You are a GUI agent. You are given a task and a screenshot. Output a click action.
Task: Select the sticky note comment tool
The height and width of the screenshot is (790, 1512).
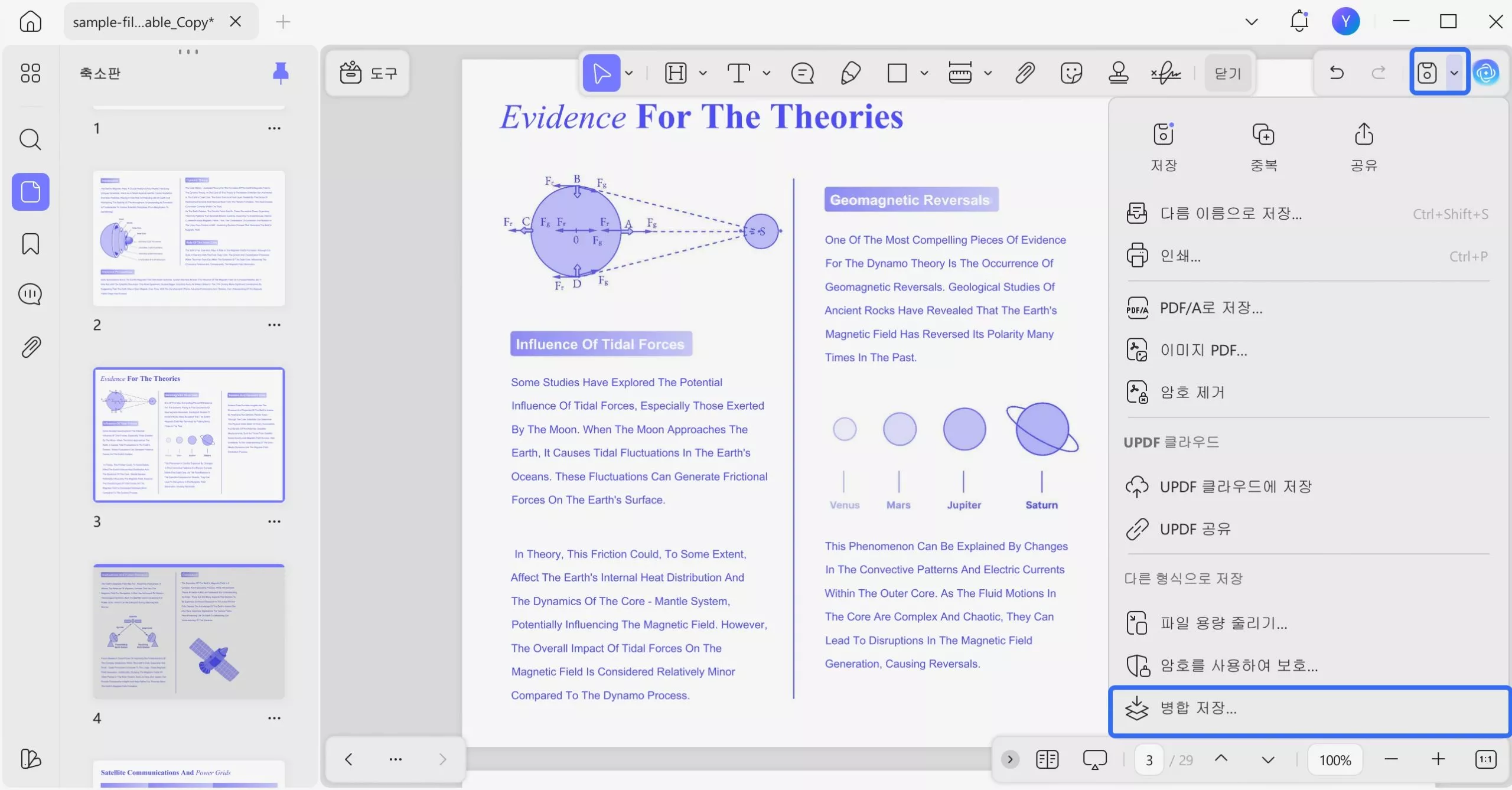[x=803, y=73]
